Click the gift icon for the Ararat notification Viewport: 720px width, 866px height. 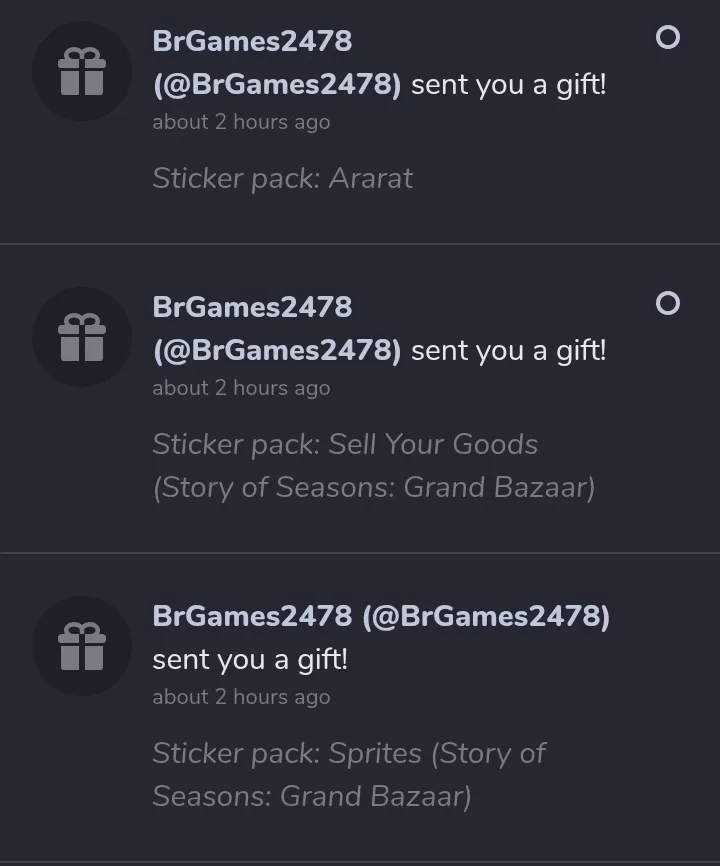82,71
